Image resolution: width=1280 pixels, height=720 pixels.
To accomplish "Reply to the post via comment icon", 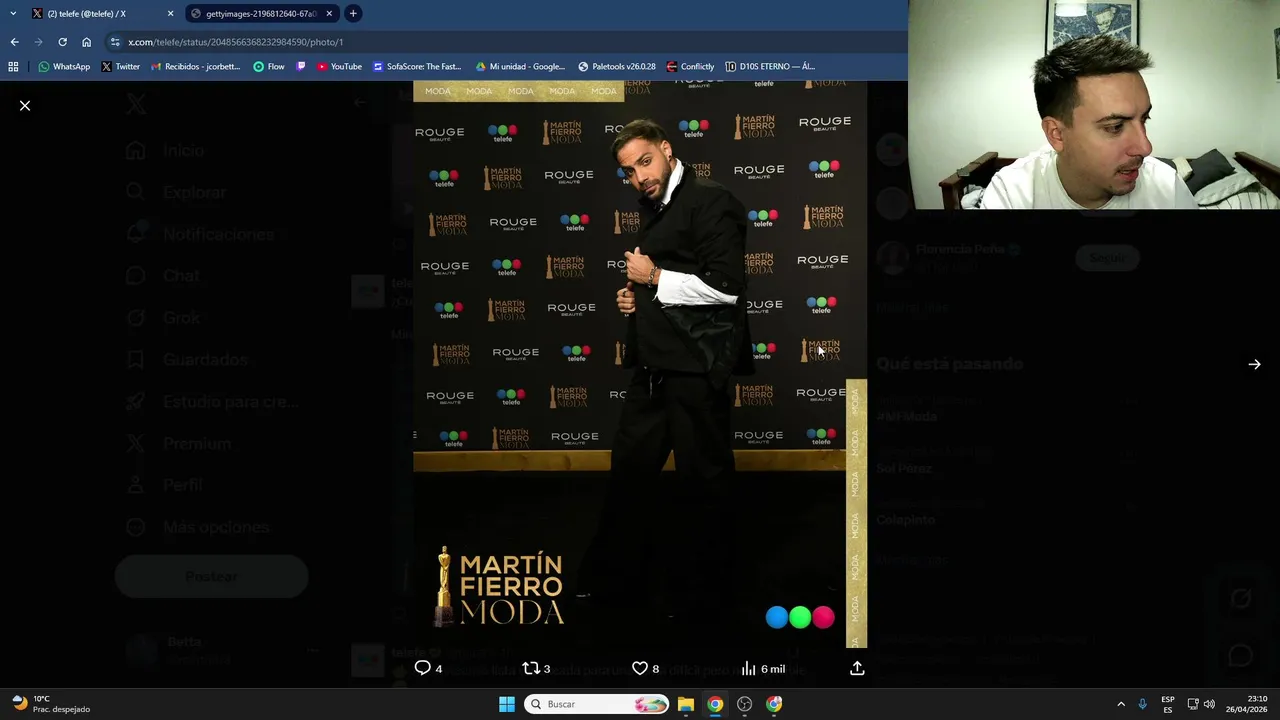I will click(423, 668).
